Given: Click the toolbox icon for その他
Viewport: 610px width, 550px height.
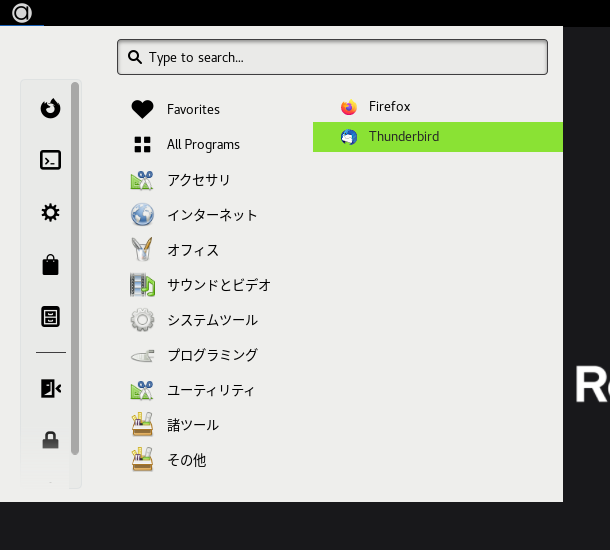Looking at the screenshot, I should pos(142,459).
